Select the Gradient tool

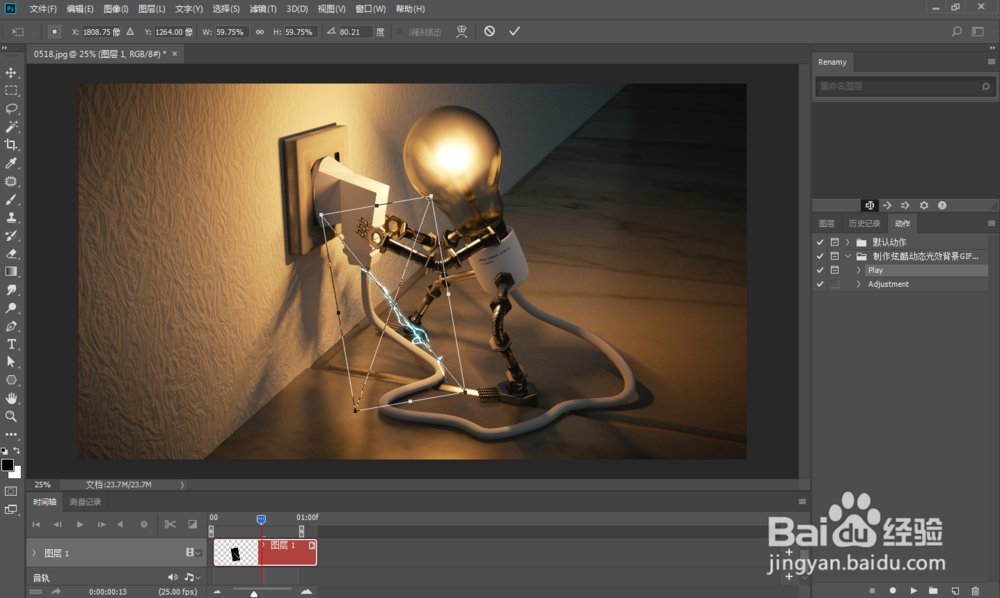[x=11, y=272]
